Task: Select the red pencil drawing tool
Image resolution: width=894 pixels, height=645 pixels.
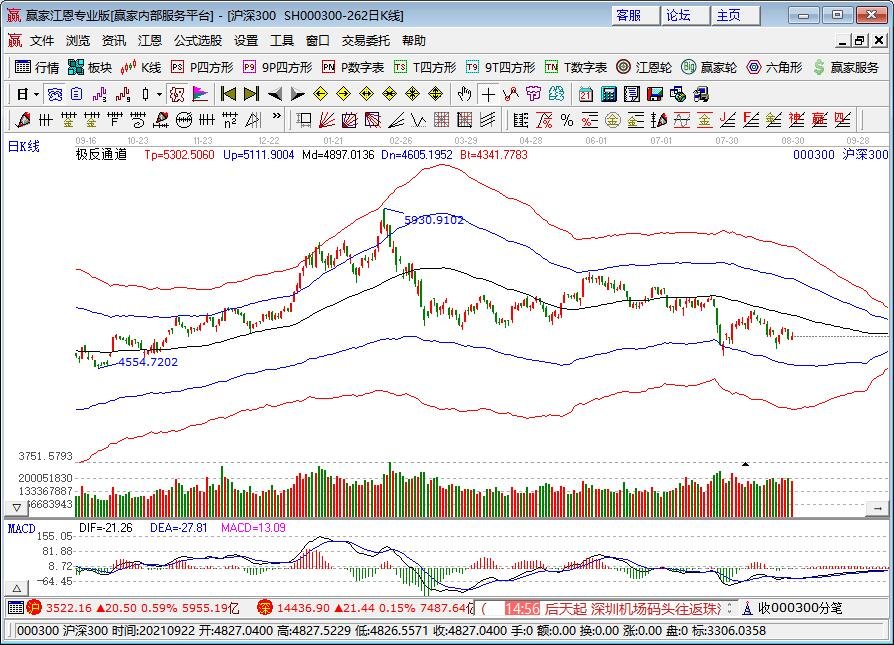Action: [23, 120]
